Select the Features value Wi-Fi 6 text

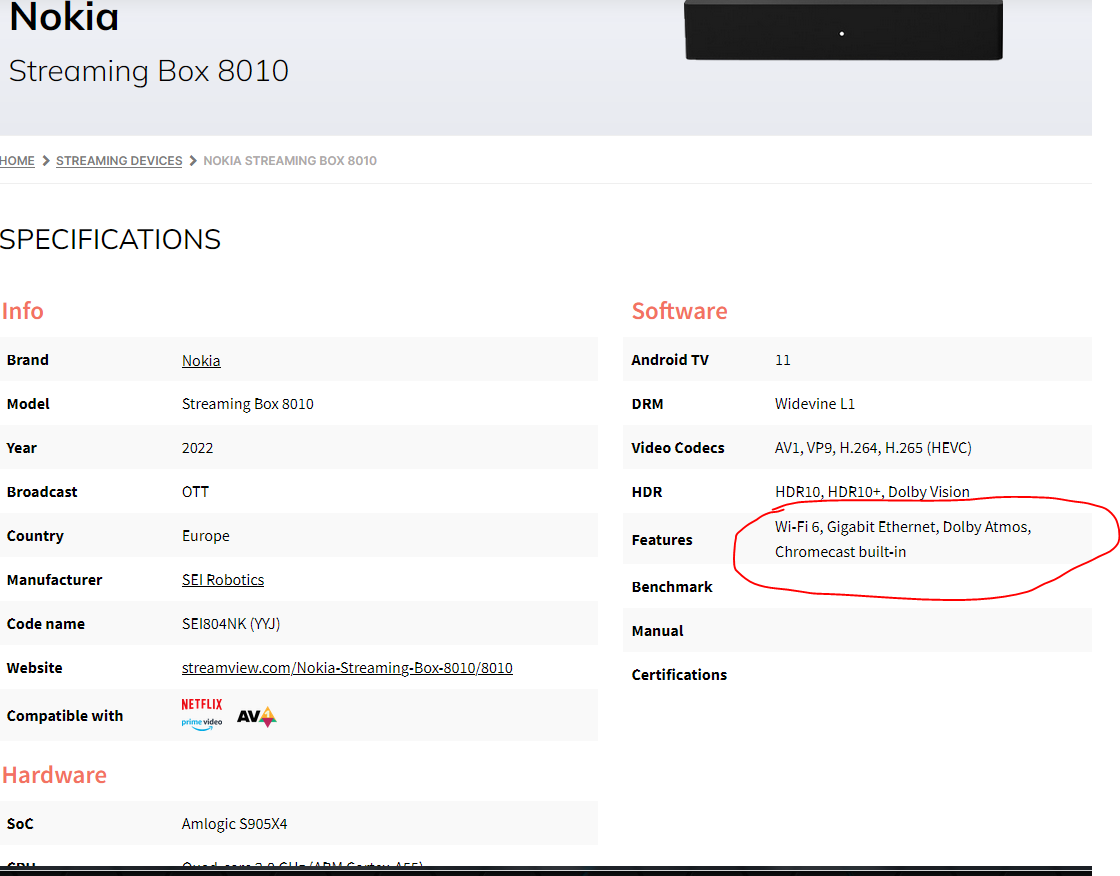[903, 539]
